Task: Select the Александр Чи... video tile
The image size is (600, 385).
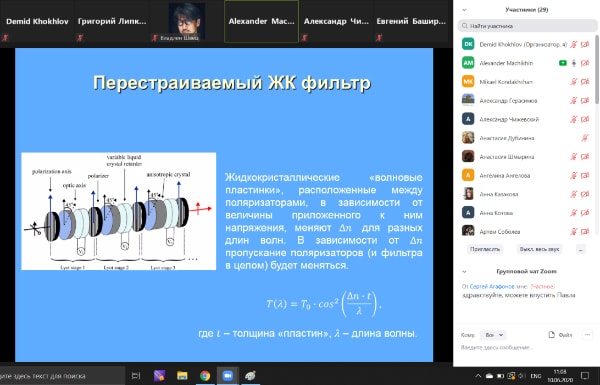Action: 336,21
